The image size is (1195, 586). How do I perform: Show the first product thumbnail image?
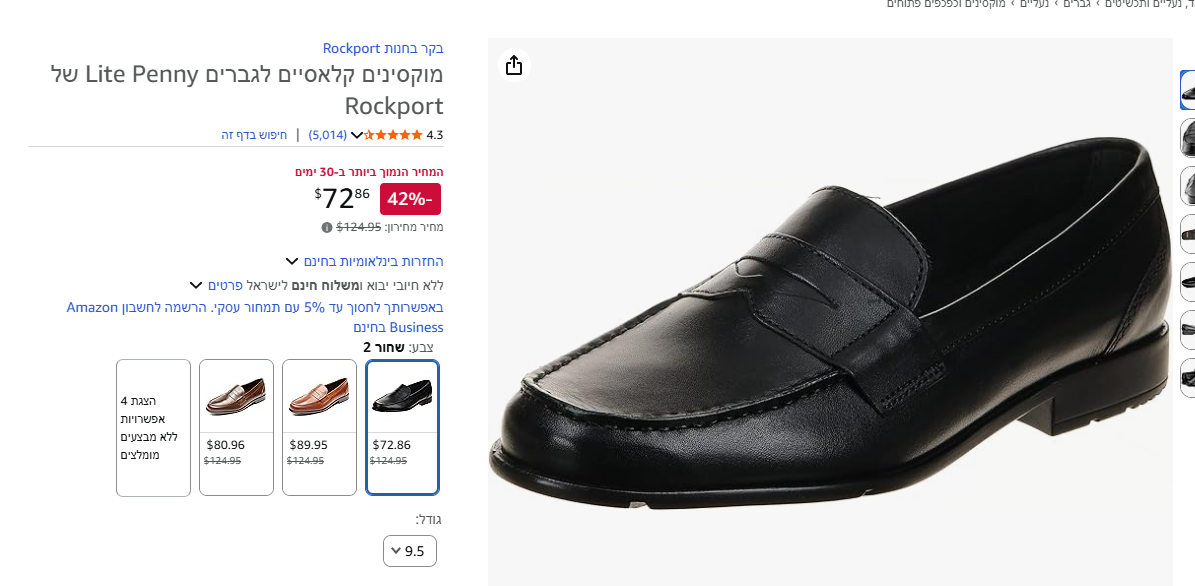[1187, 90]
